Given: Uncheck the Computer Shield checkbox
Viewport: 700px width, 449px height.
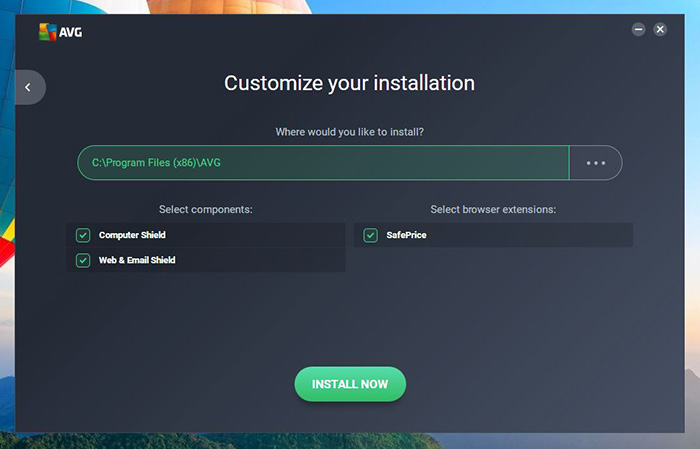Looking at the screenshot, I should tap(83, 235).
